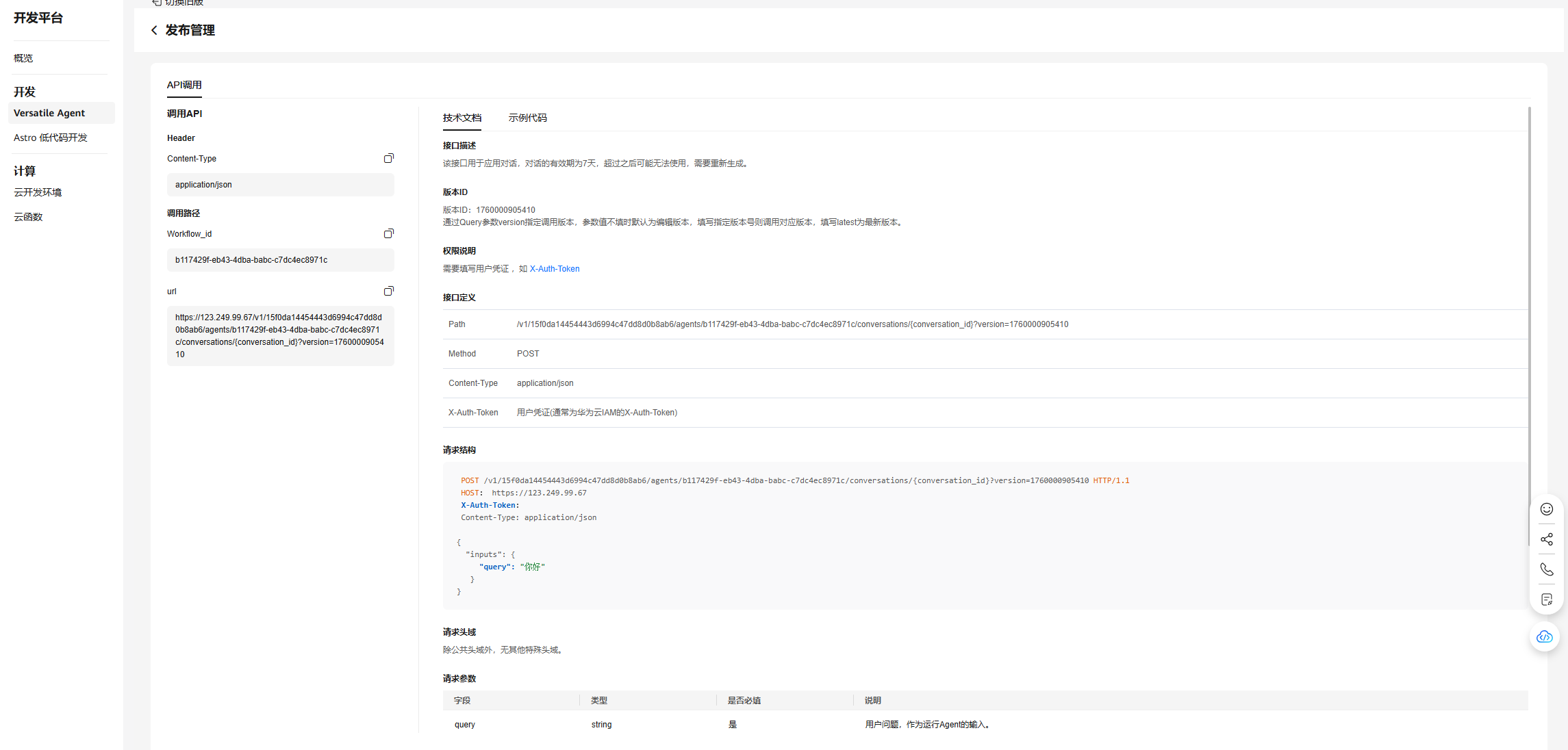Copy the Content-Type header value

388,158
